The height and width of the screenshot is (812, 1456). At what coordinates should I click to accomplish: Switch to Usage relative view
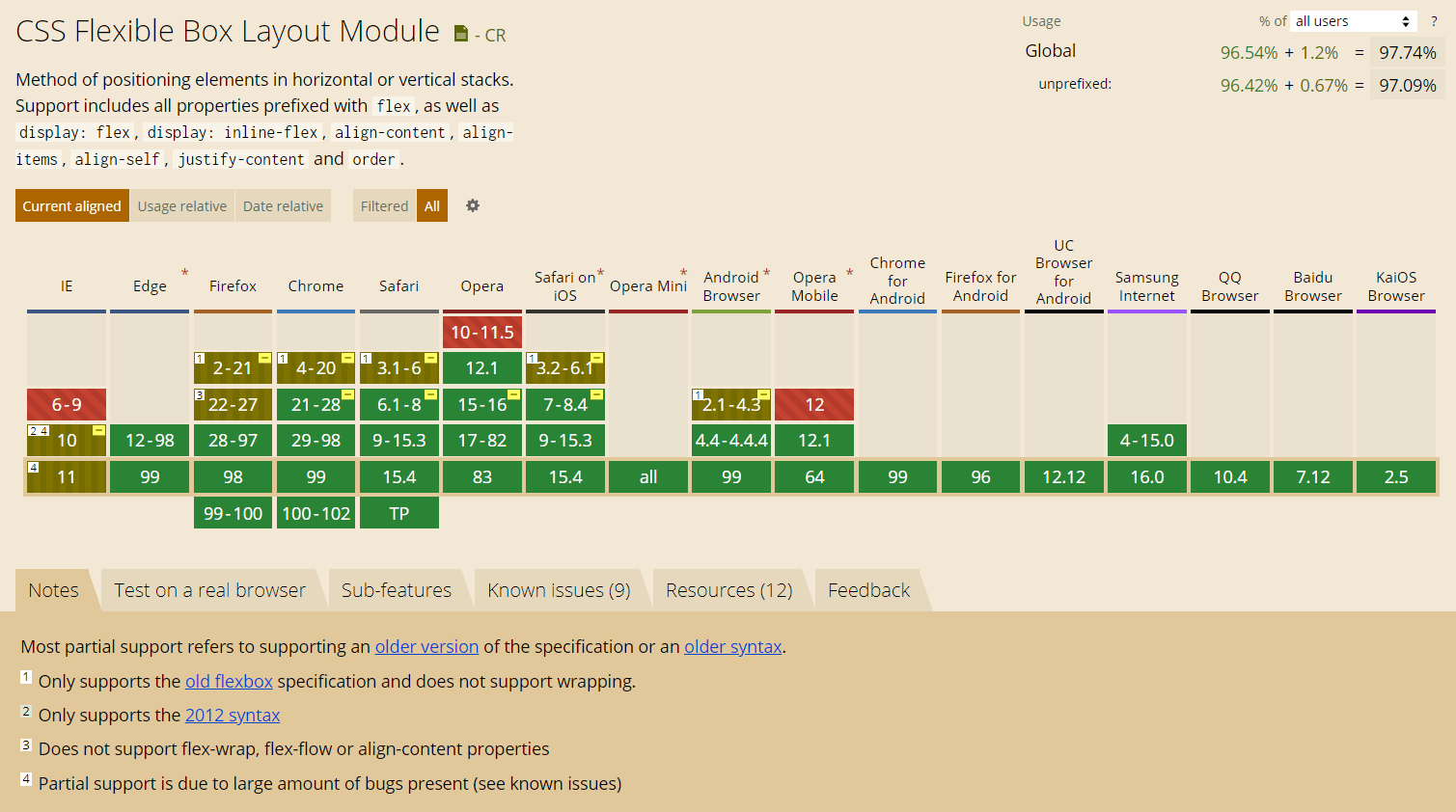tap(182, 205)
